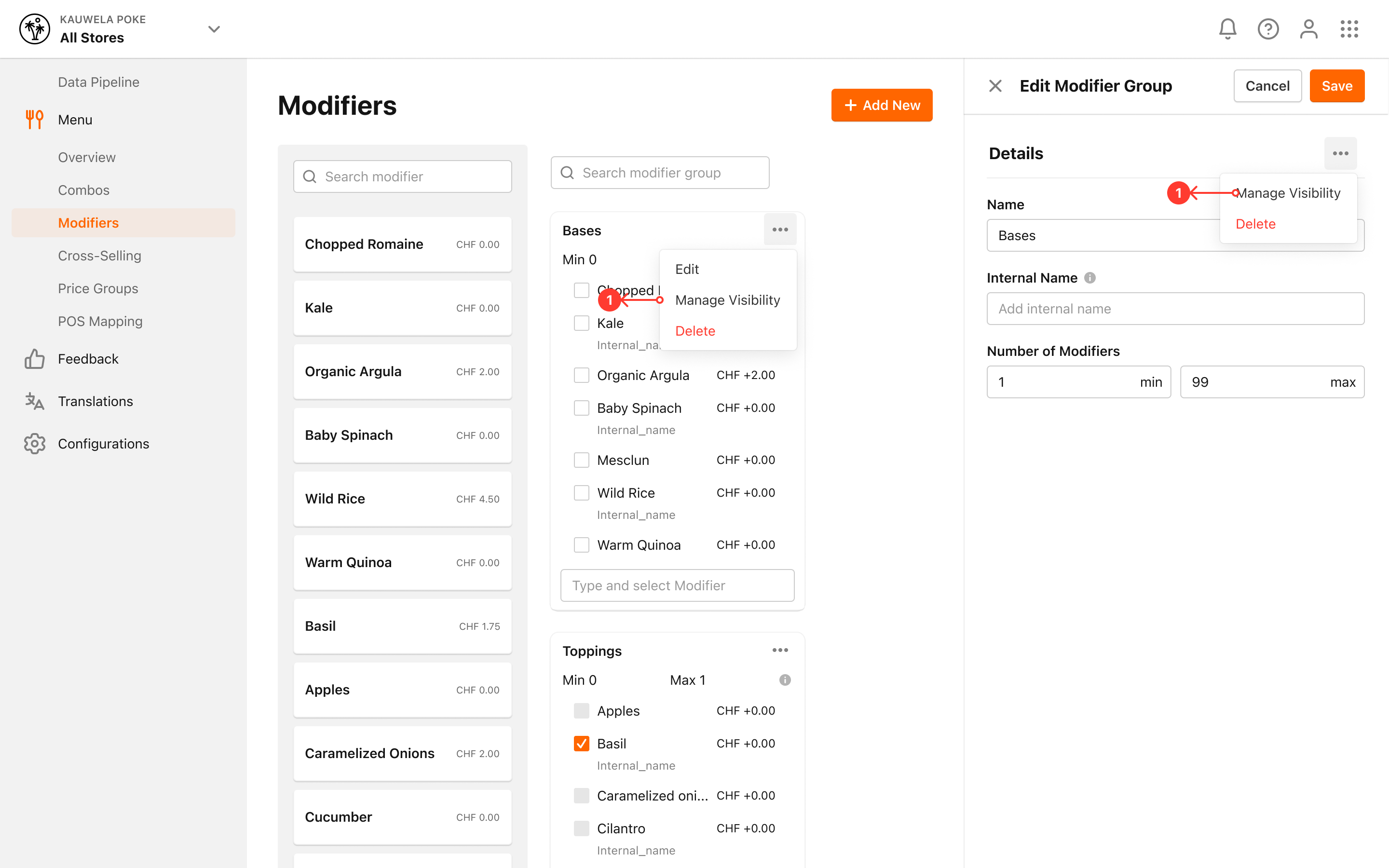Select the Basil CHF 1.75 card
The image size is (1389, 868).
pos(402,626)
